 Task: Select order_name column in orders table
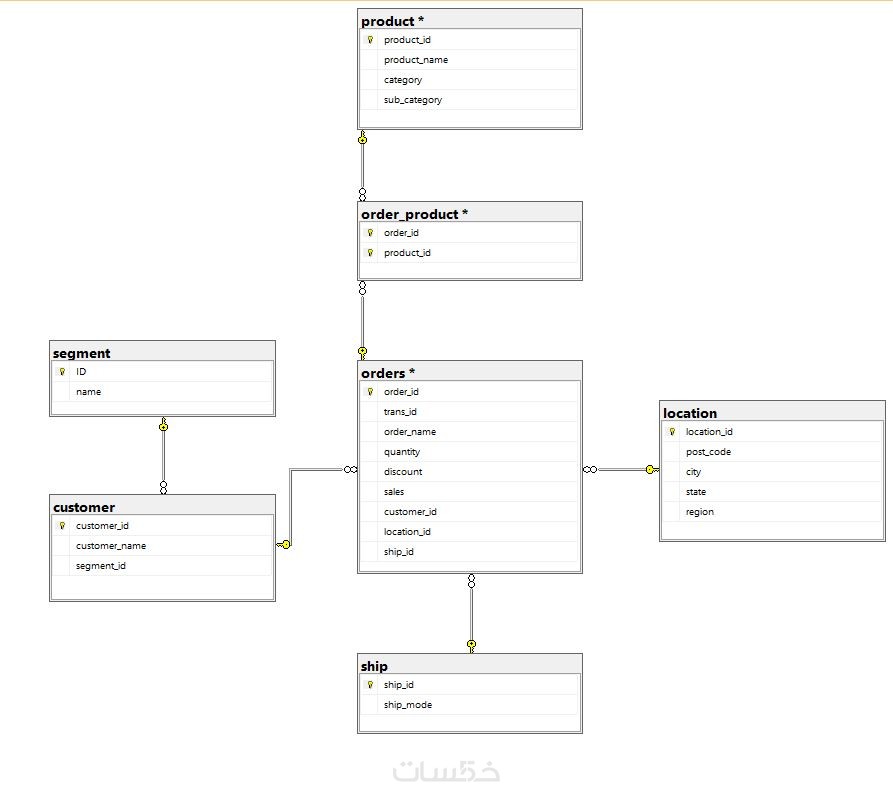470,432
